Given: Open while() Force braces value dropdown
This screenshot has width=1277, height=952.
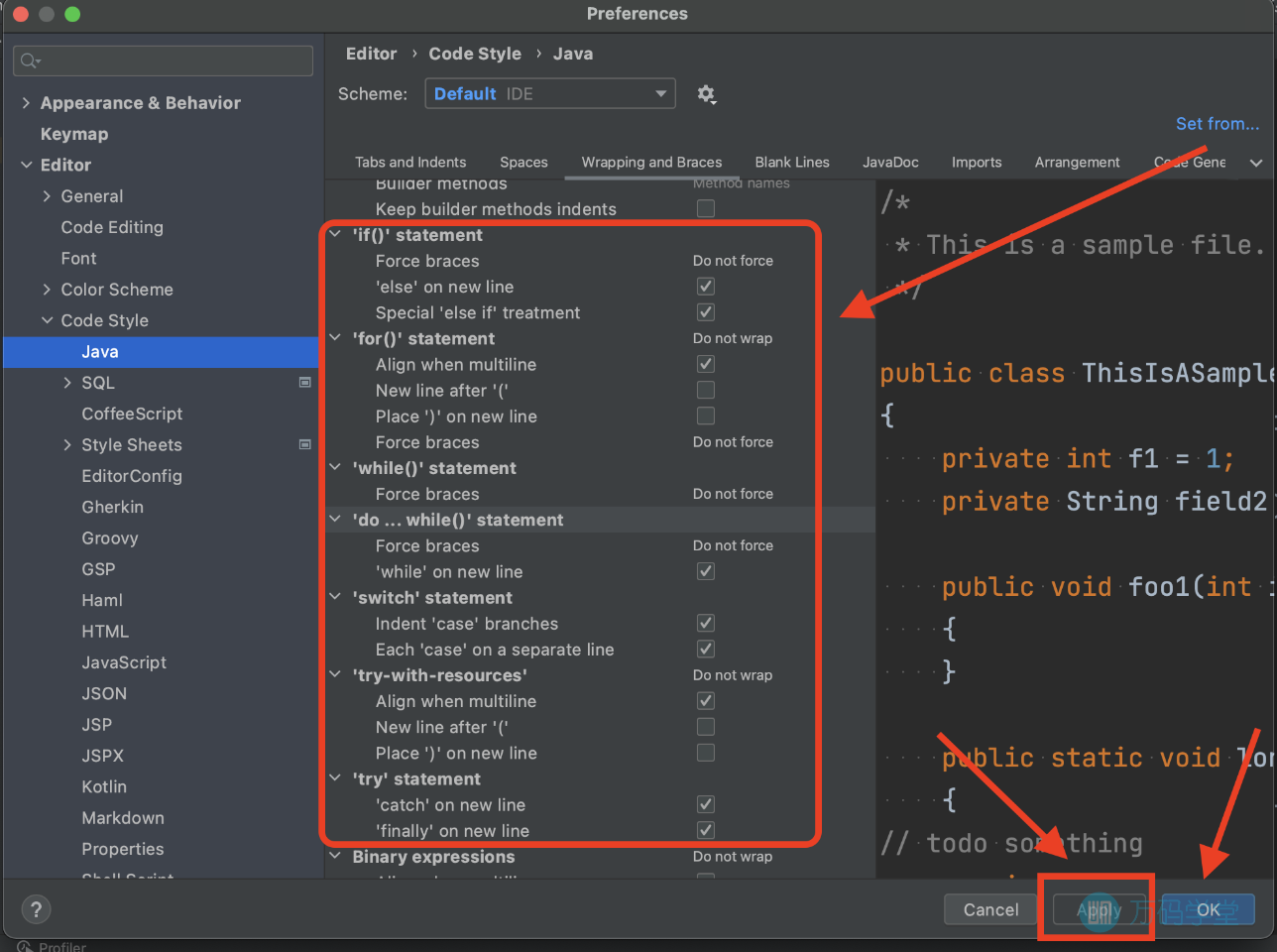Looking at the screenshot, I should tap(733, 494).
